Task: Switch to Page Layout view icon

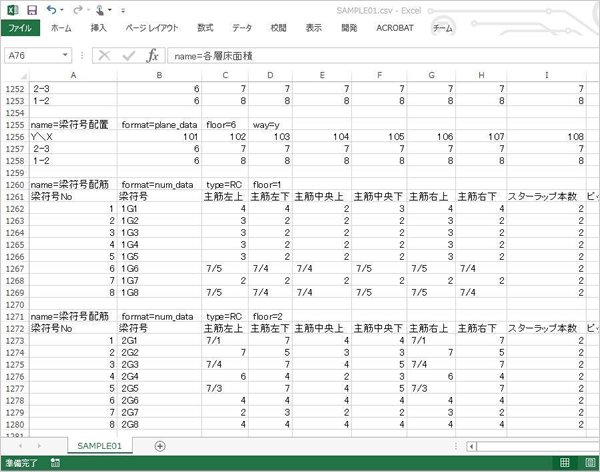Action: coord(590,463)
